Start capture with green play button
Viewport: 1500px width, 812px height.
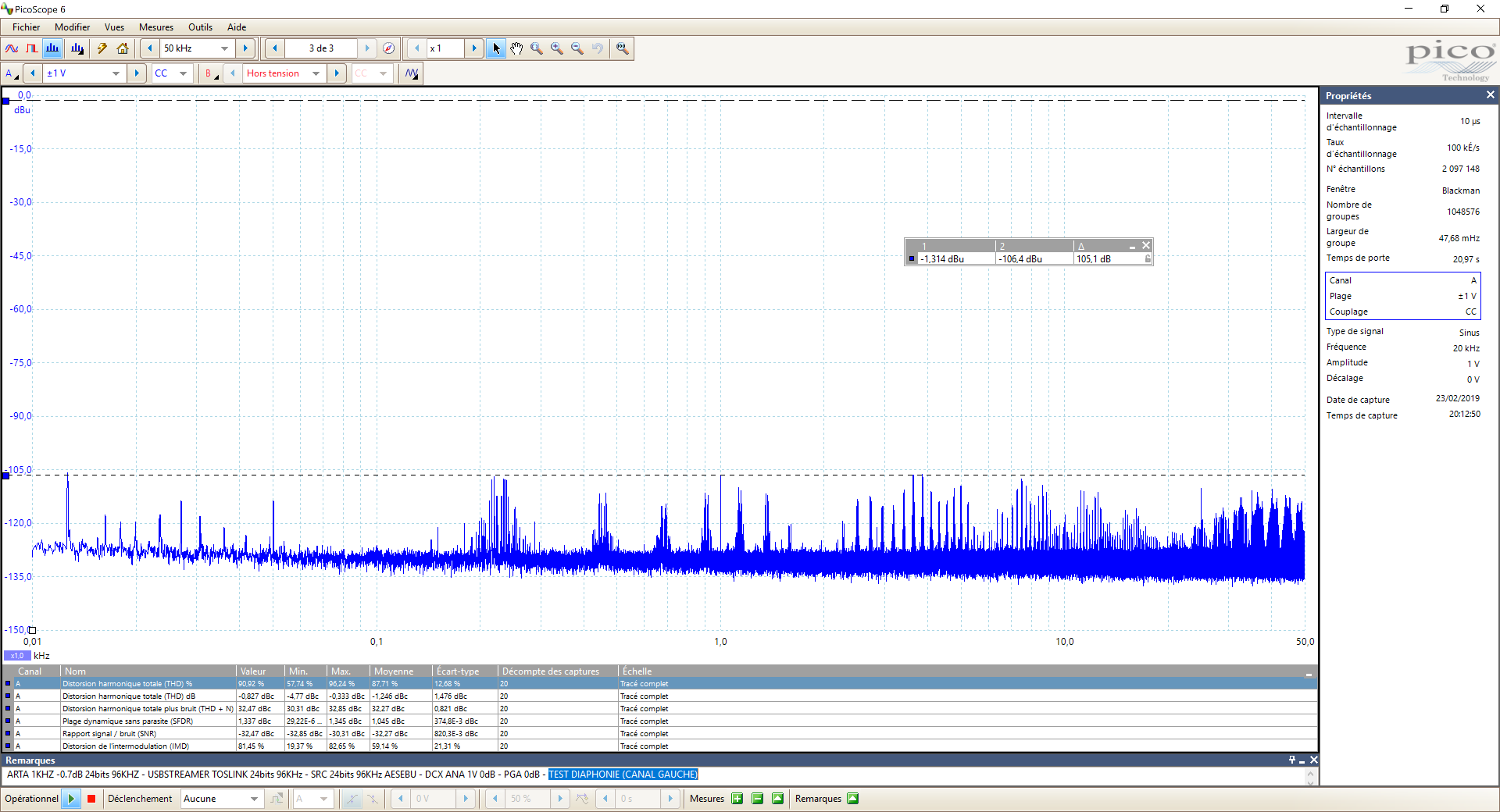pyautogui.click(x=71, y=799)
